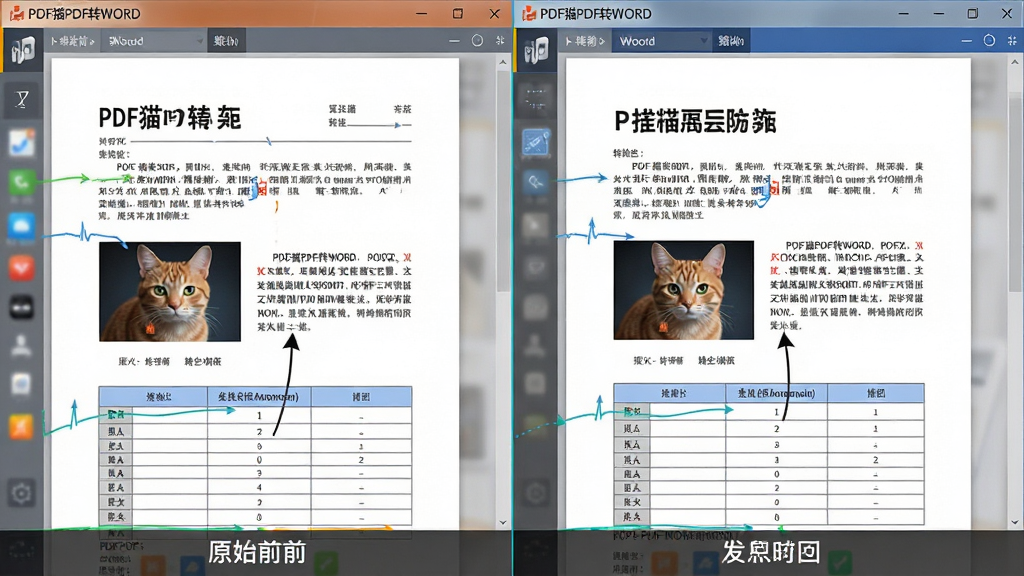Viewport: 1024px width, 576px height.
Task: Click the dash icon in blue window toolbar
Action: pyautogui.click(x=967, y=41)
